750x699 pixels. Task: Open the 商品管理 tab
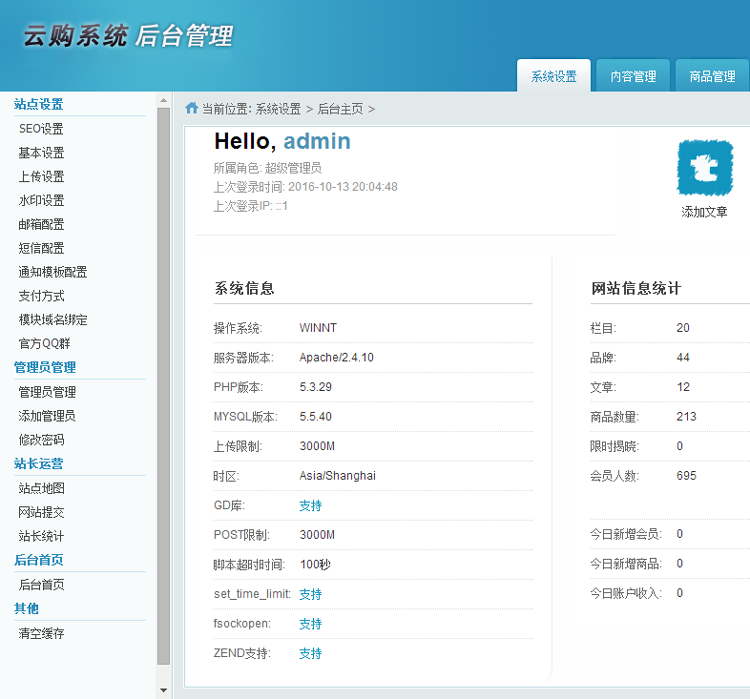(x=712, y=76)
